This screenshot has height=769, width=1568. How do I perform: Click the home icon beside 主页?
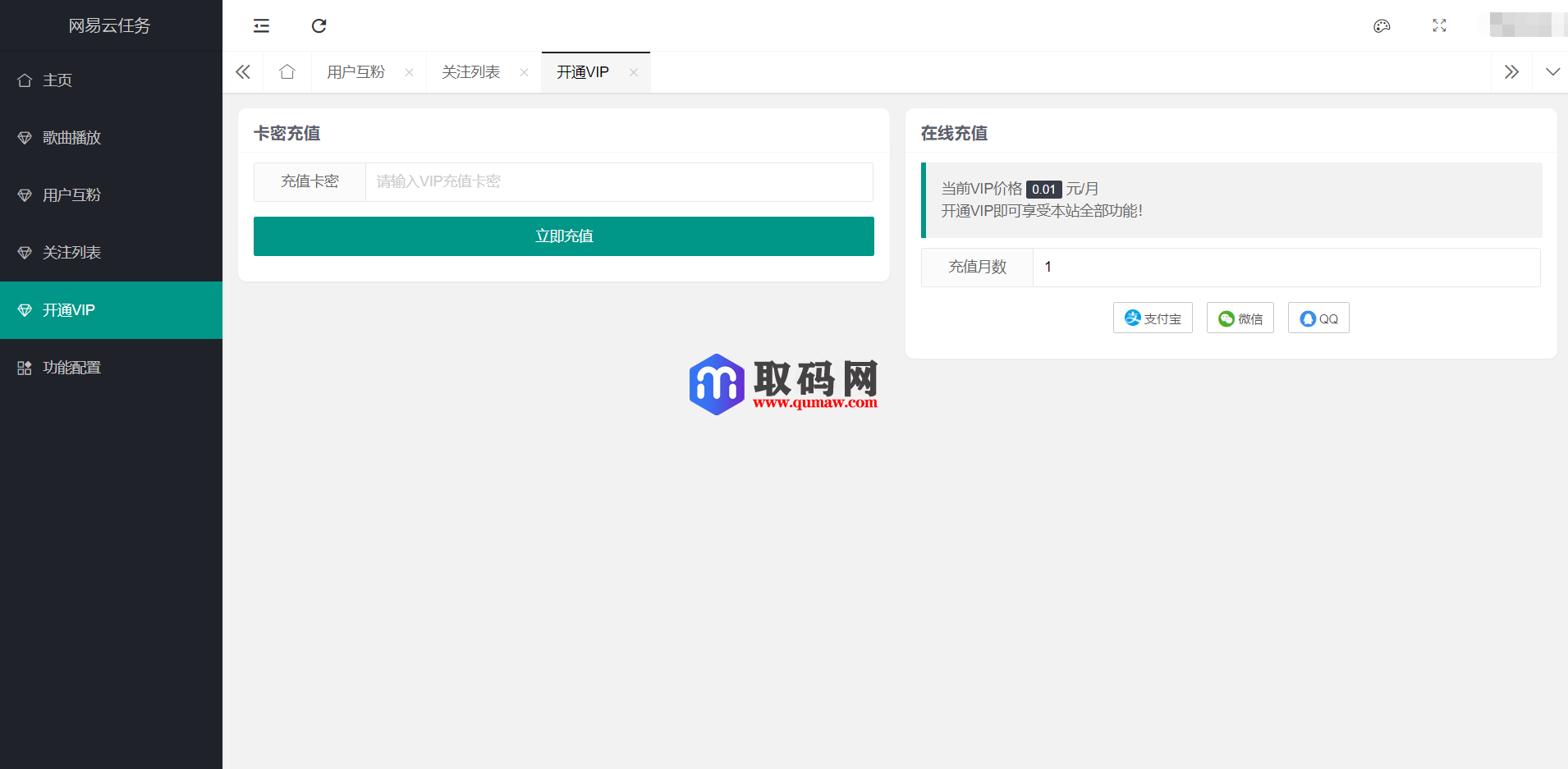tap(25, 80)
